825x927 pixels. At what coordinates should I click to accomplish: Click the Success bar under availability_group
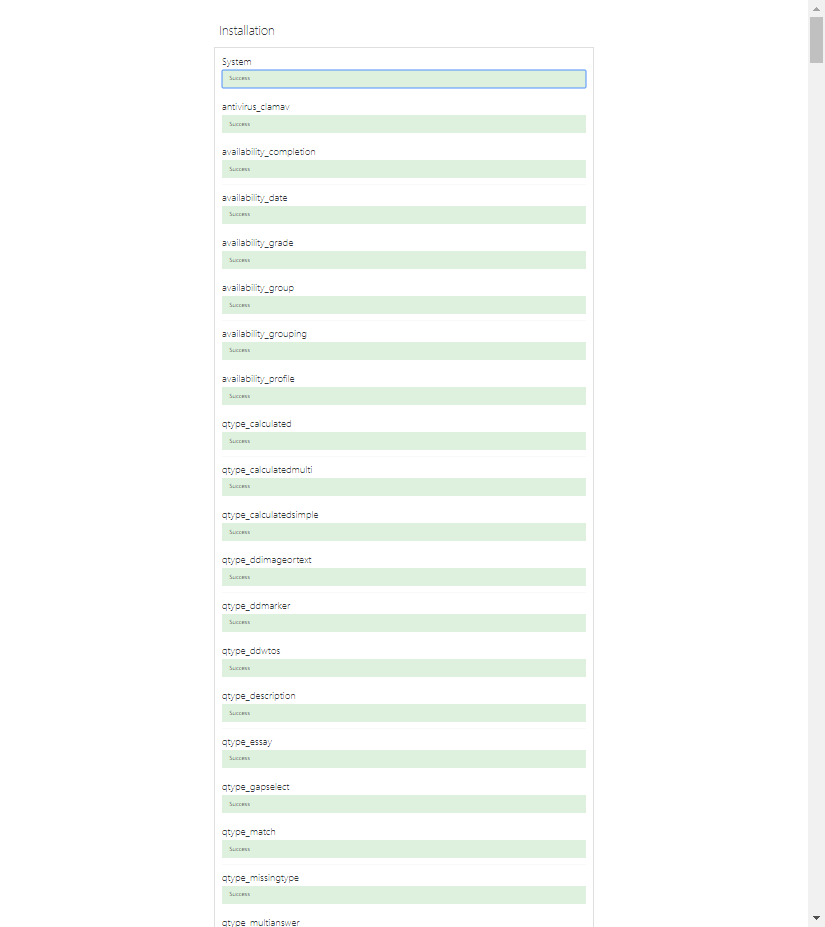click(404, 305)
